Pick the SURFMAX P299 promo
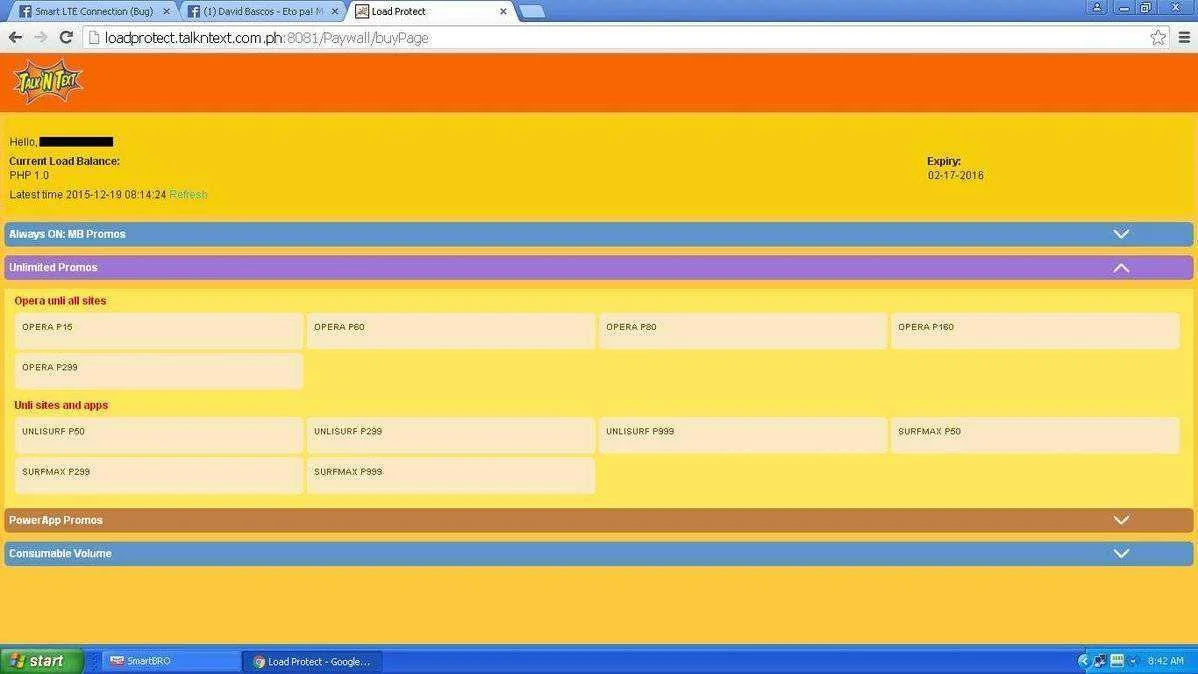 pyautogui.click(x=159, y=476)
